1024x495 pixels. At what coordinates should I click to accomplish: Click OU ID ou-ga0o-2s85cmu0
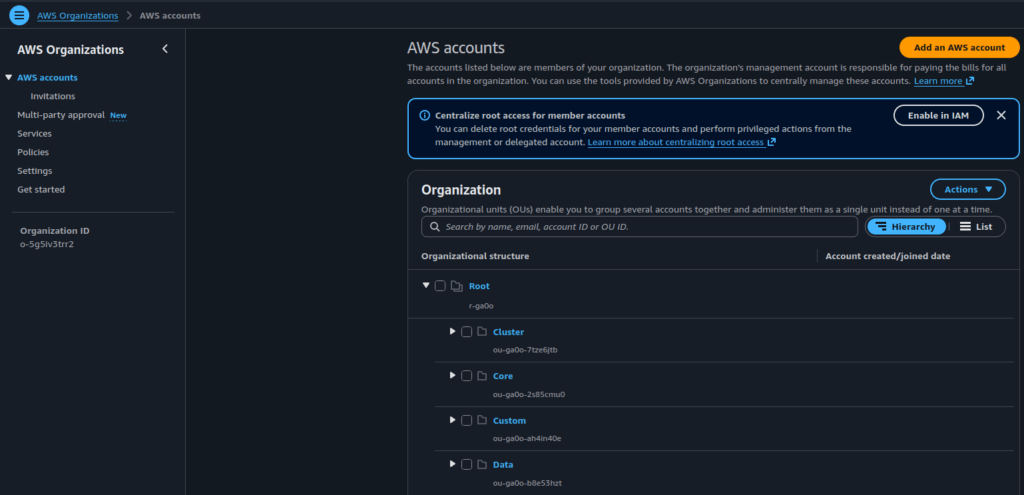(x=529, y=394)
